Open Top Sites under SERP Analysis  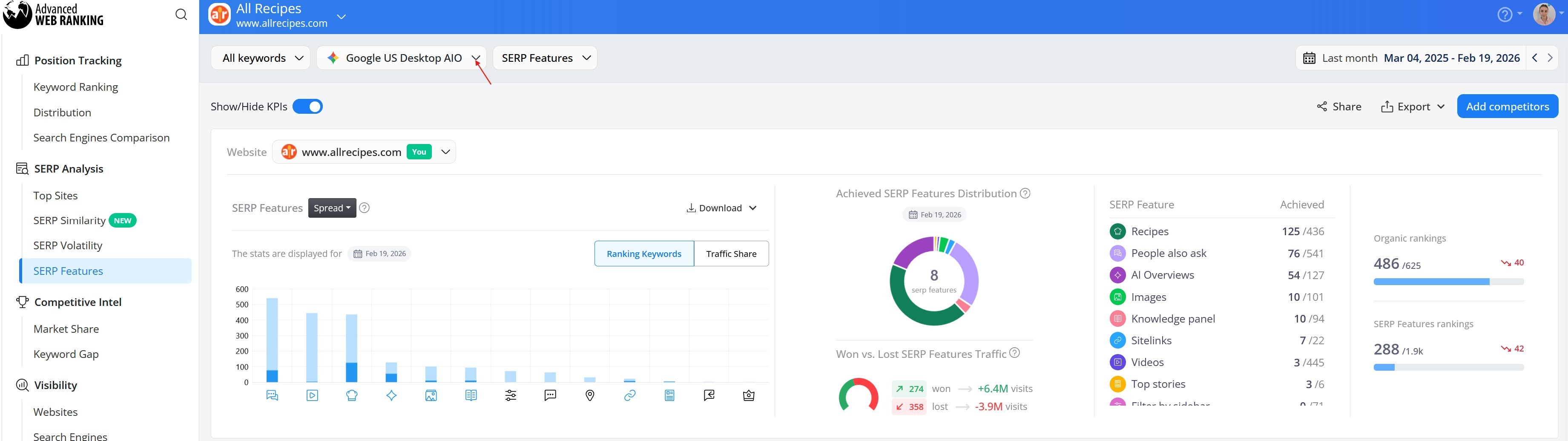click(x=55, y=196)
